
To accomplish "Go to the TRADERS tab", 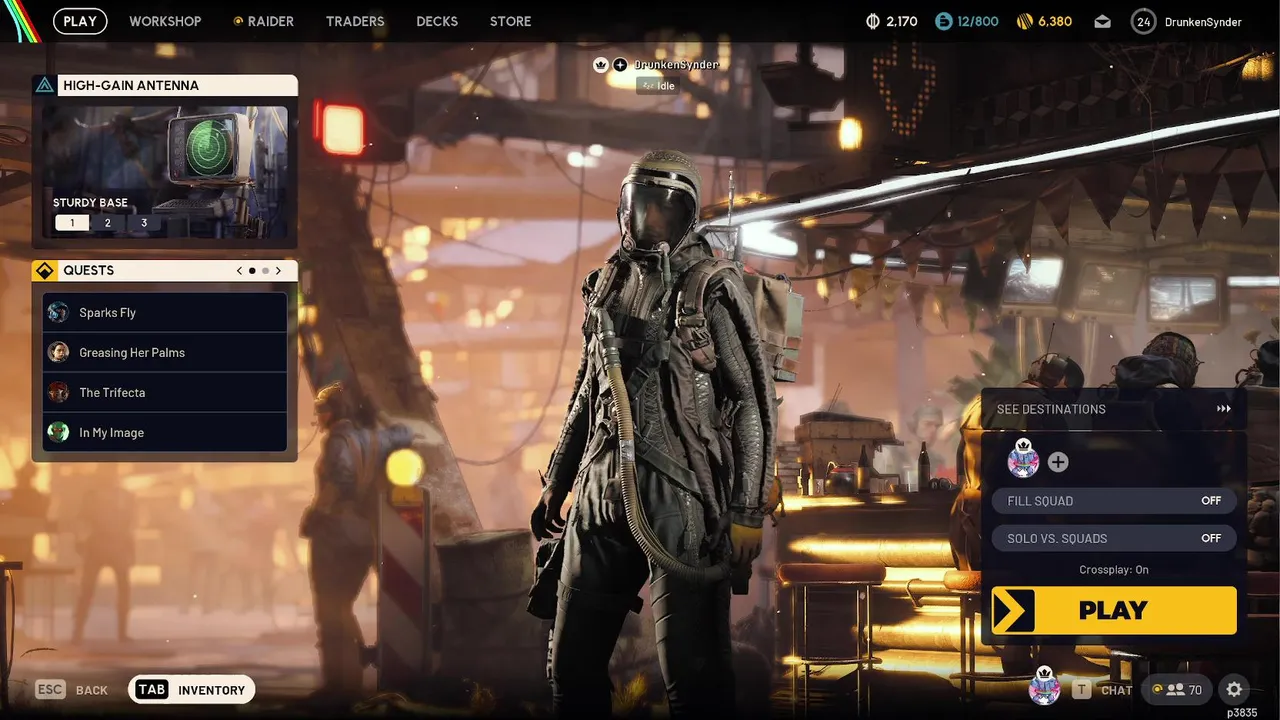I will 355,21.
